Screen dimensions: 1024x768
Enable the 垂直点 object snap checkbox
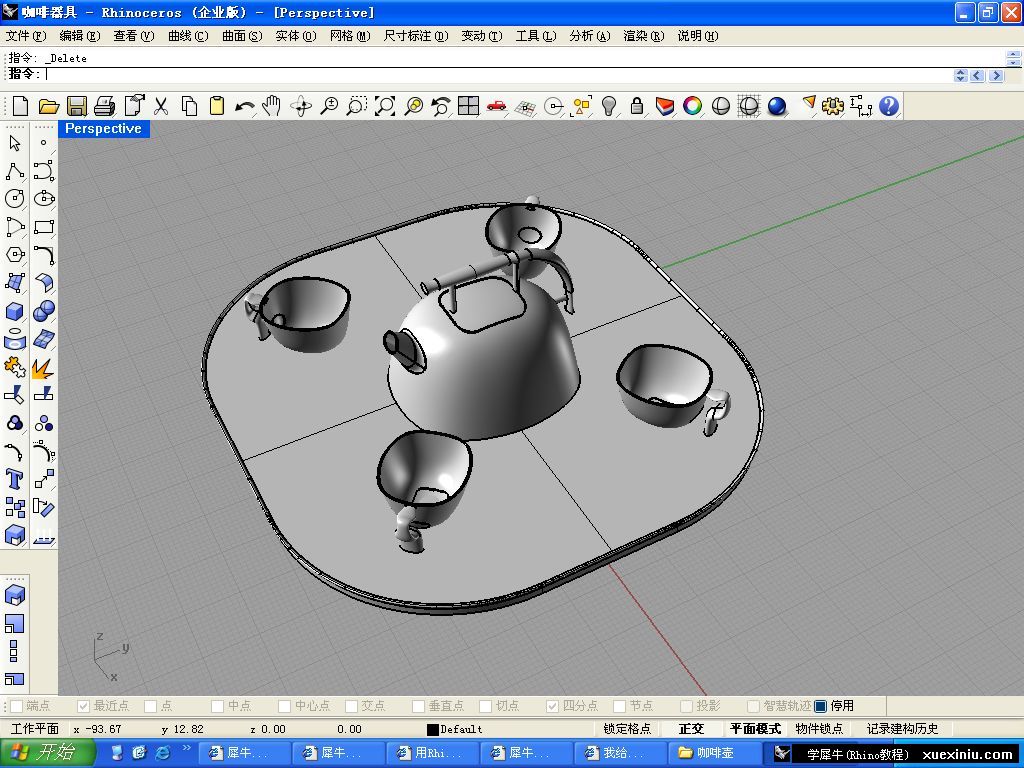point(419,706)
